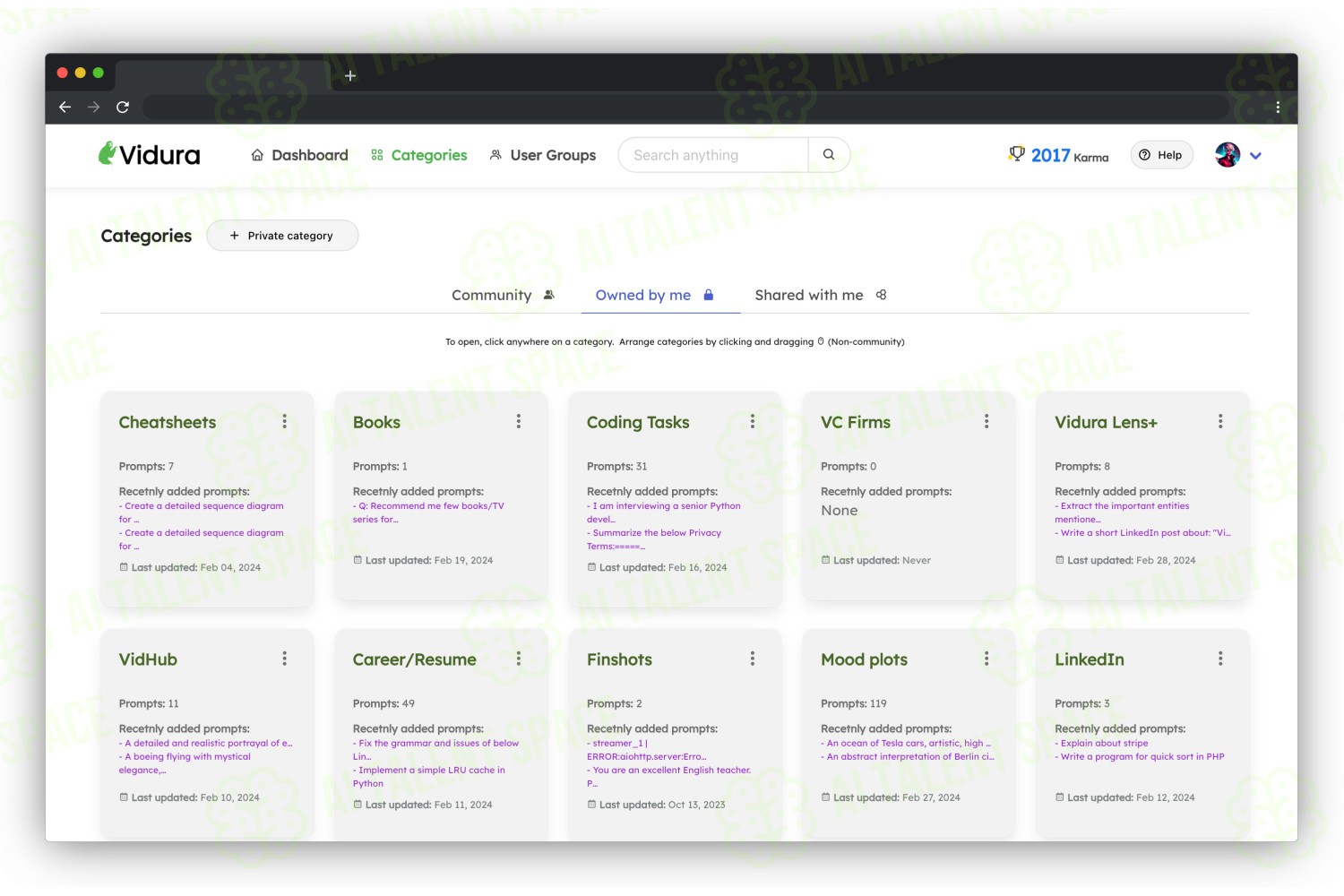Click prompt 'Write a short LinkedIn post about'

(x=1142, y=533)
